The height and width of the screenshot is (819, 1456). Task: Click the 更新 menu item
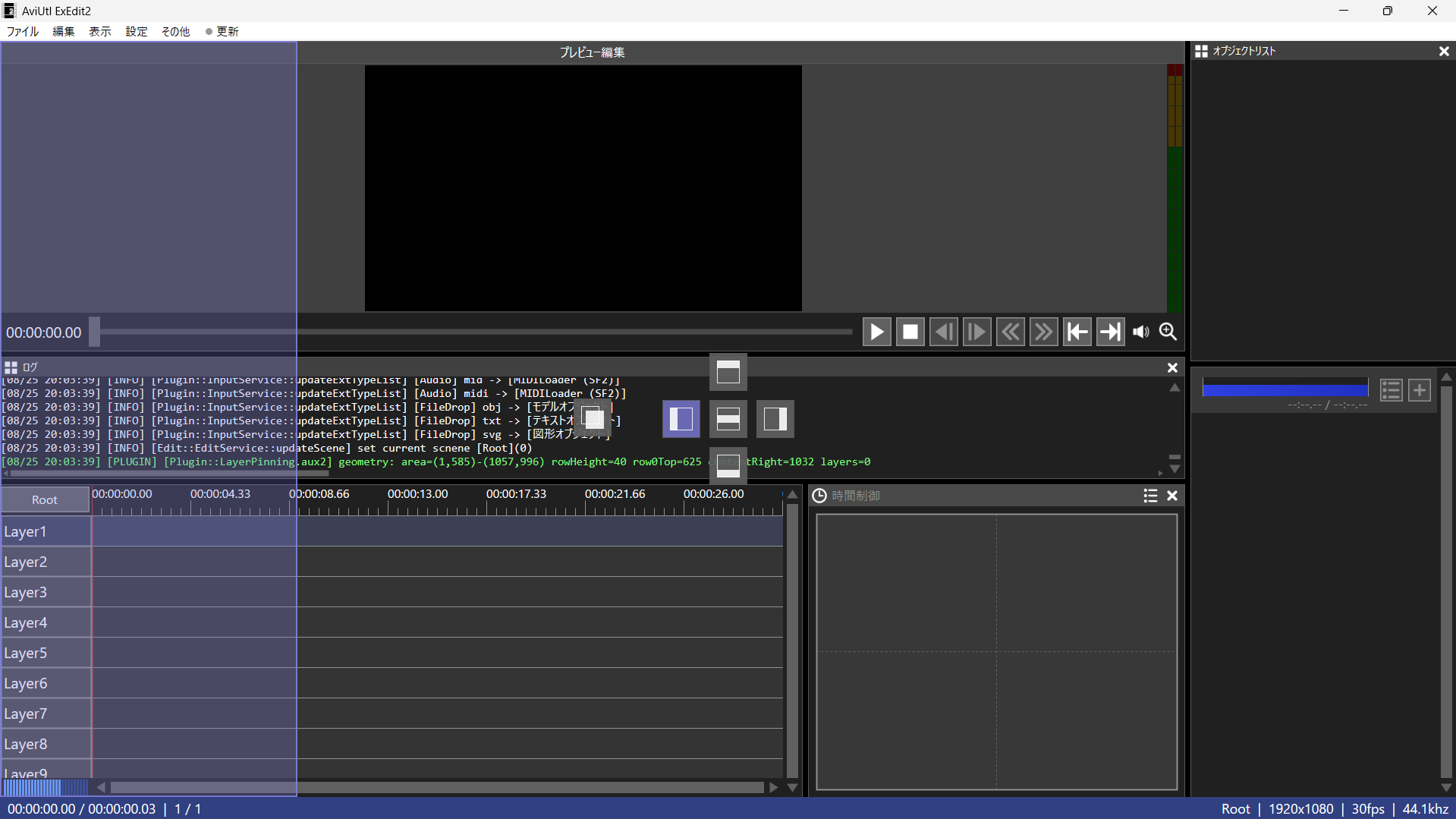tap(222, 32)
